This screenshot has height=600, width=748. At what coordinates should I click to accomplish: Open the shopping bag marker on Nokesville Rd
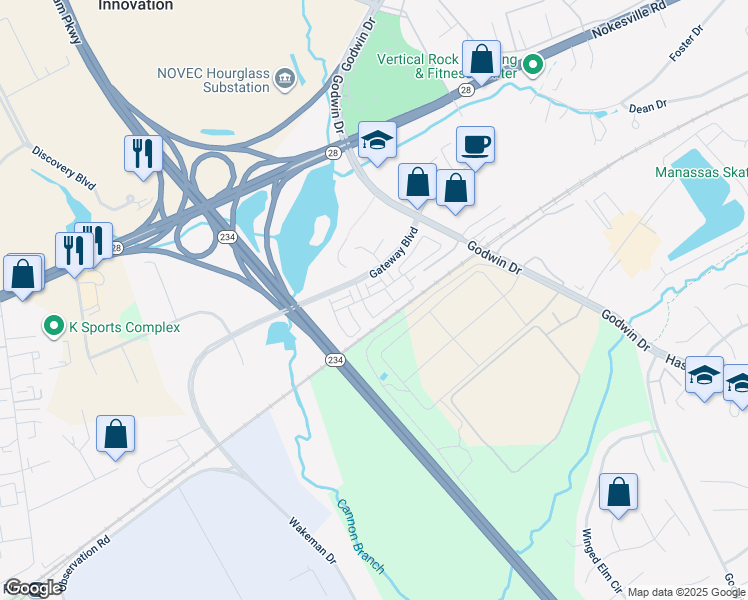pyautogui.click(x=481, y=60)
